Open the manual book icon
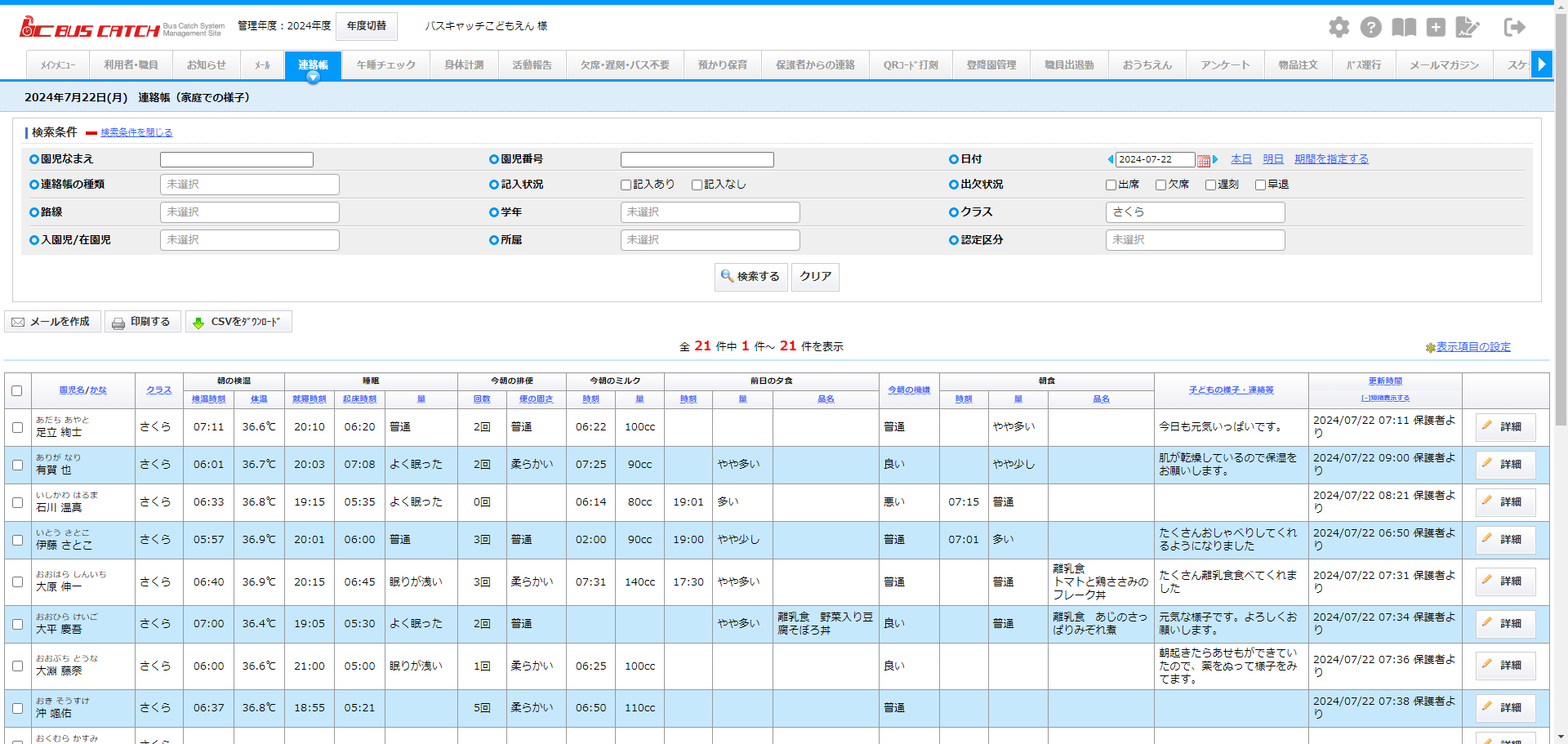The height and width of the screenshot is (744, 1568). (1403, 28)
